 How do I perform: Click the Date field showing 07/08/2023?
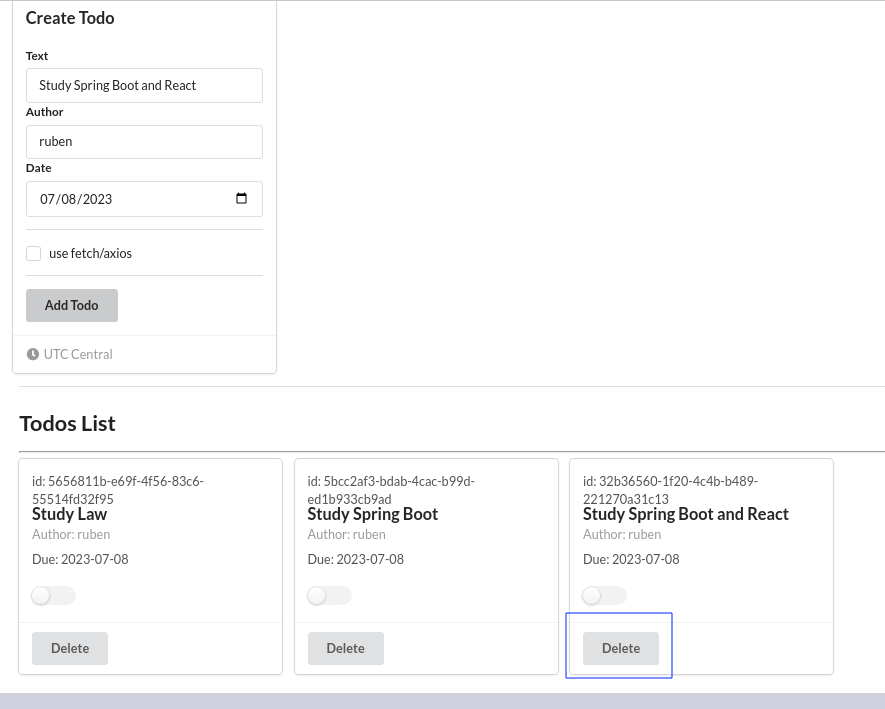click(144, 199)
